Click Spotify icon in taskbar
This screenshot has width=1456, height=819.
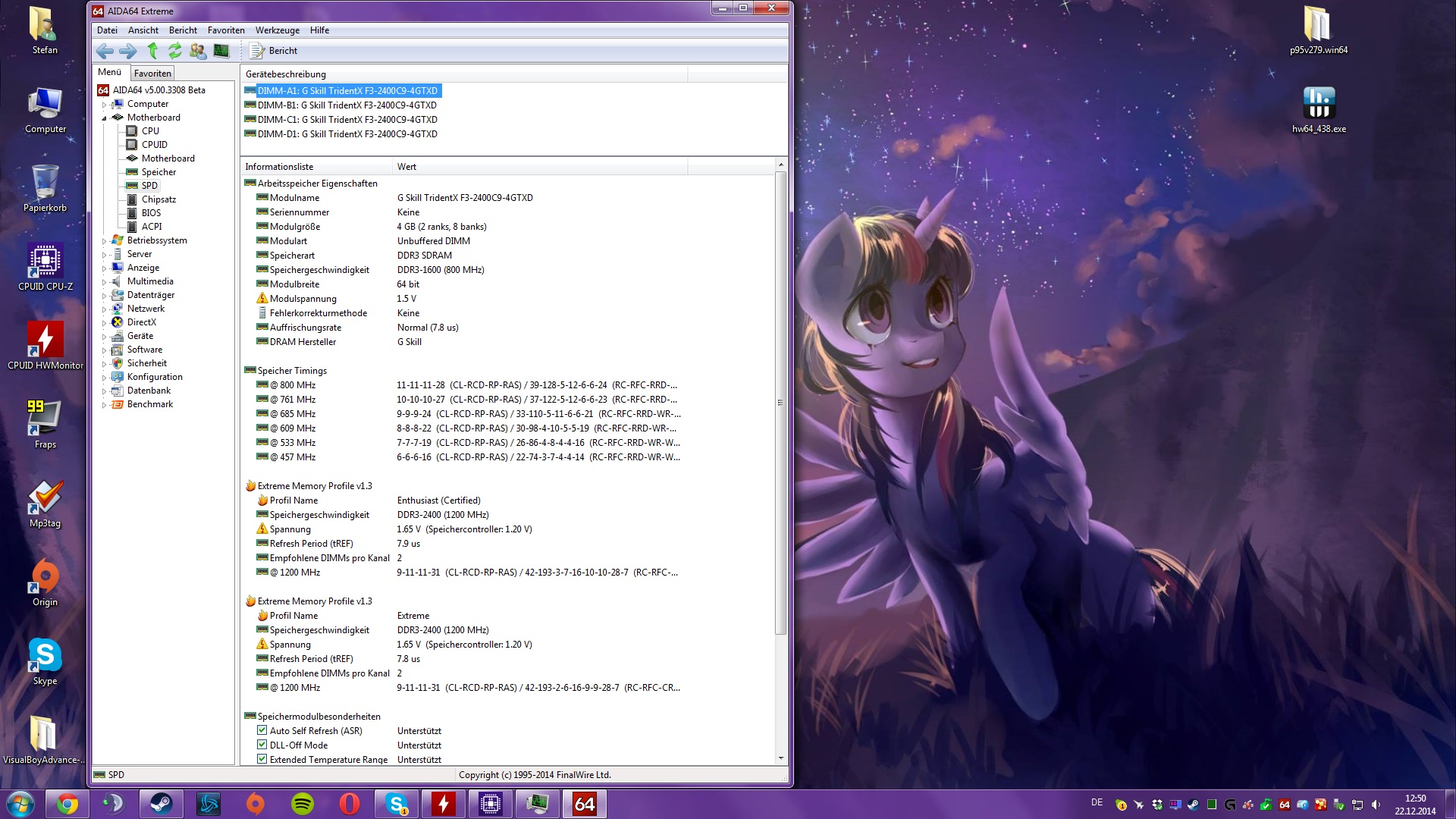tap(303, 804)
